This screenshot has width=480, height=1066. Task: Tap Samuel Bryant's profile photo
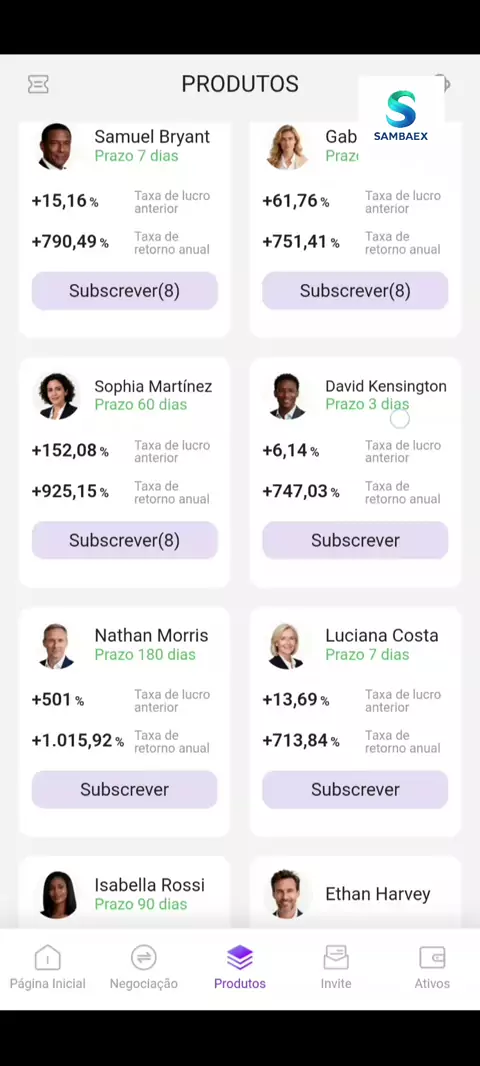pos(56,146)
